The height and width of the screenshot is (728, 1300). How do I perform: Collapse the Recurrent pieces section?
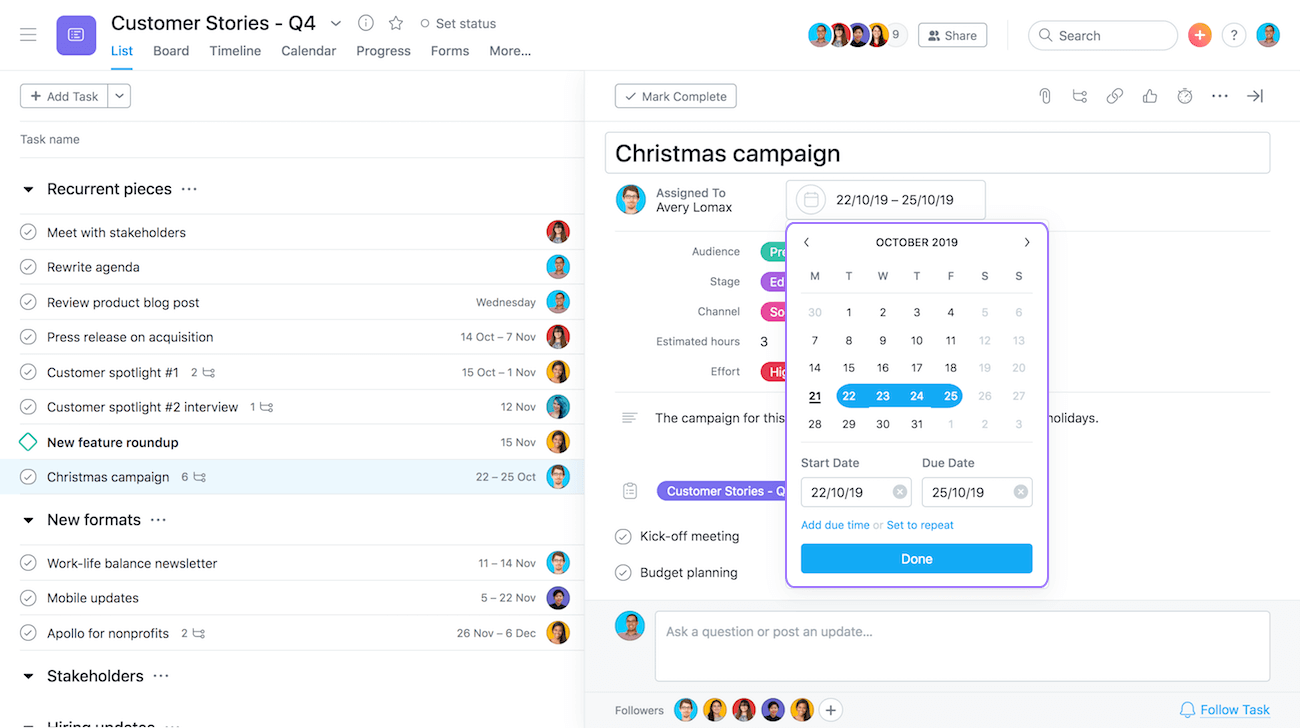28,189
